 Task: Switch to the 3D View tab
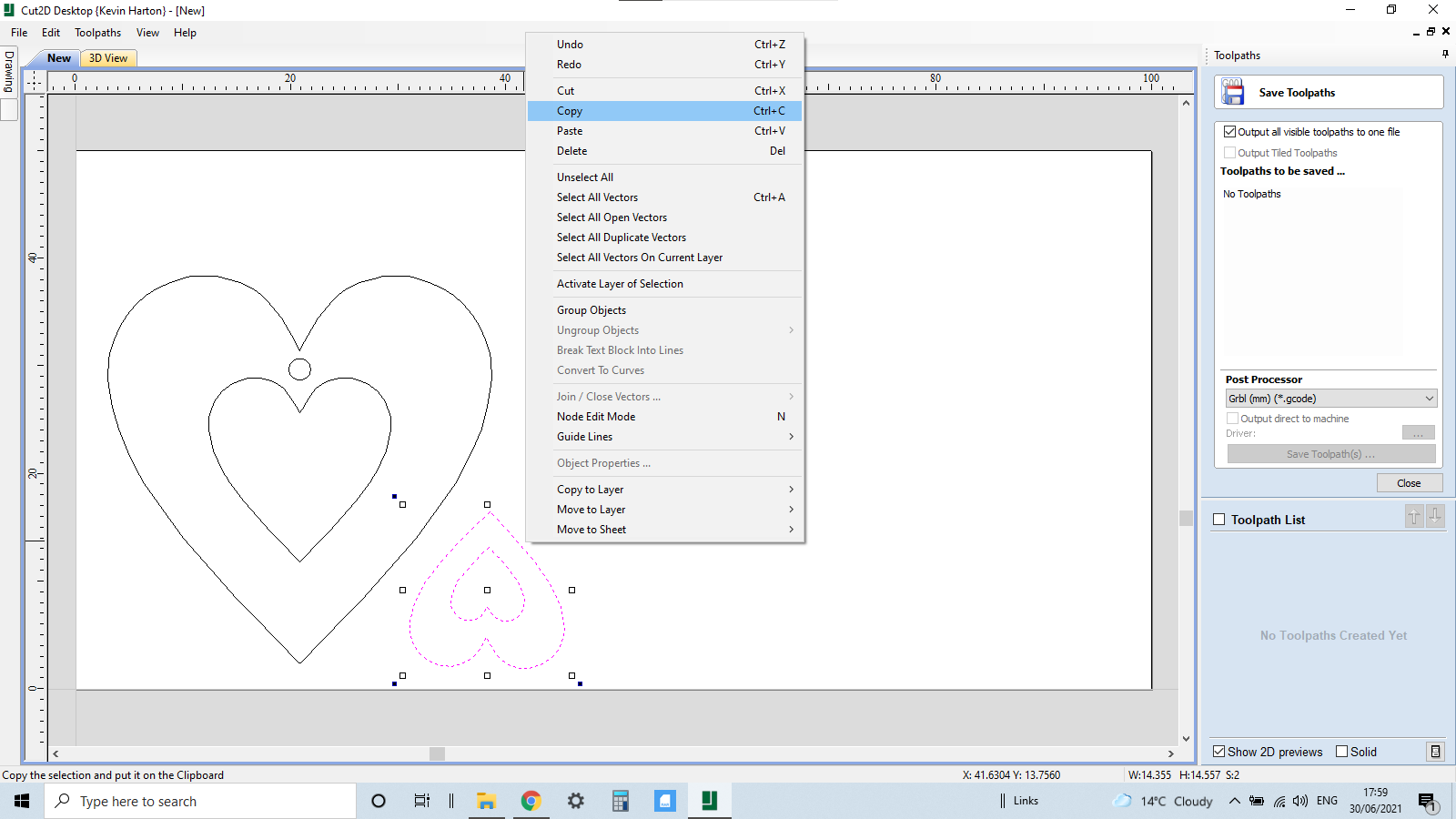(x=107, y=57)
